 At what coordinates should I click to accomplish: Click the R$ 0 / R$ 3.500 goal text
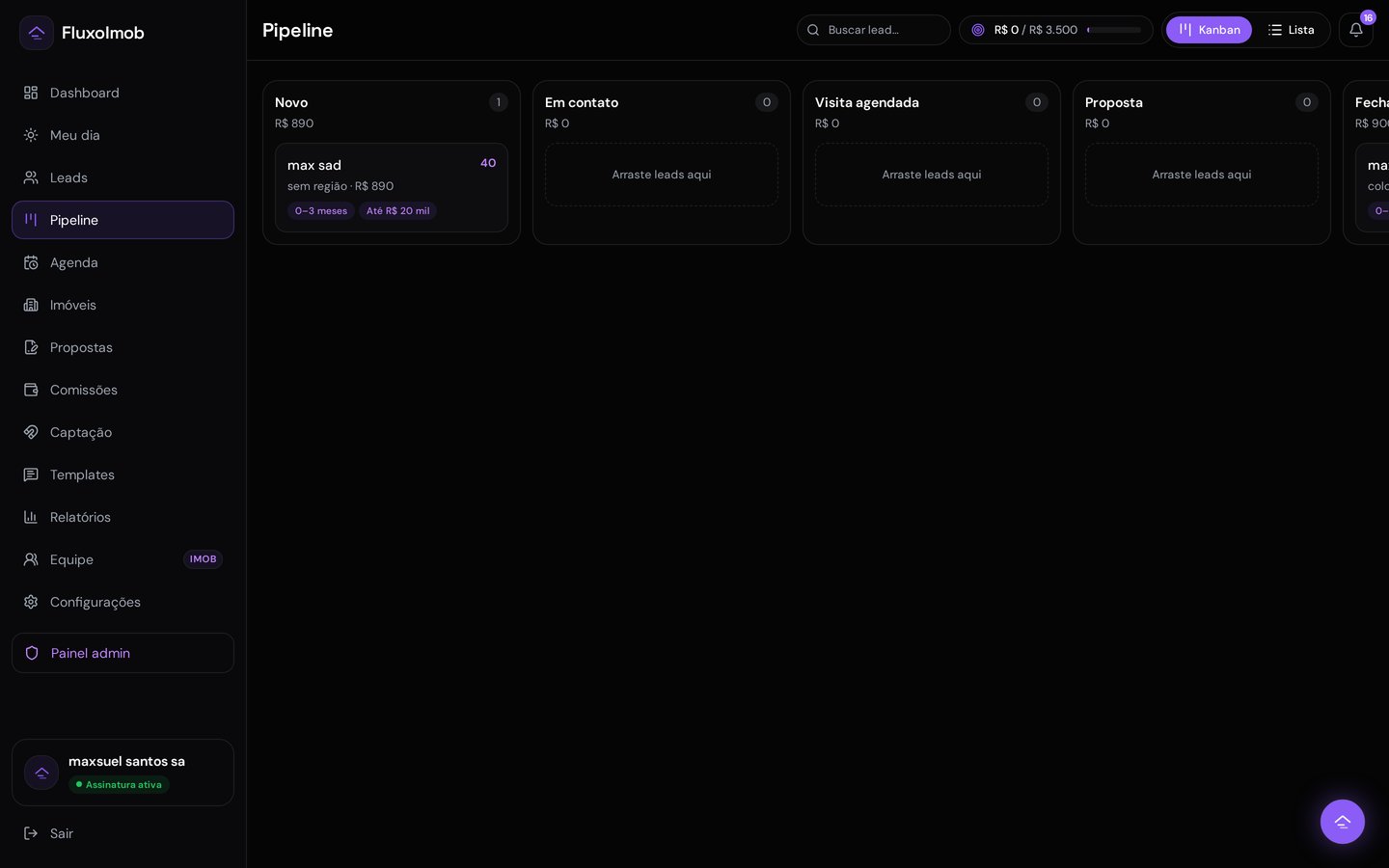(1036, 30)
